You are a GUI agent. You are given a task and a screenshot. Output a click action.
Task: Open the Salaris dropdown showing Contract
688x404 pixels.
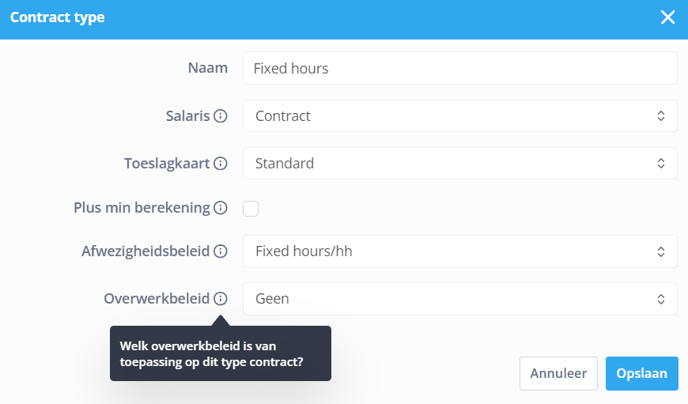(460, 116)
